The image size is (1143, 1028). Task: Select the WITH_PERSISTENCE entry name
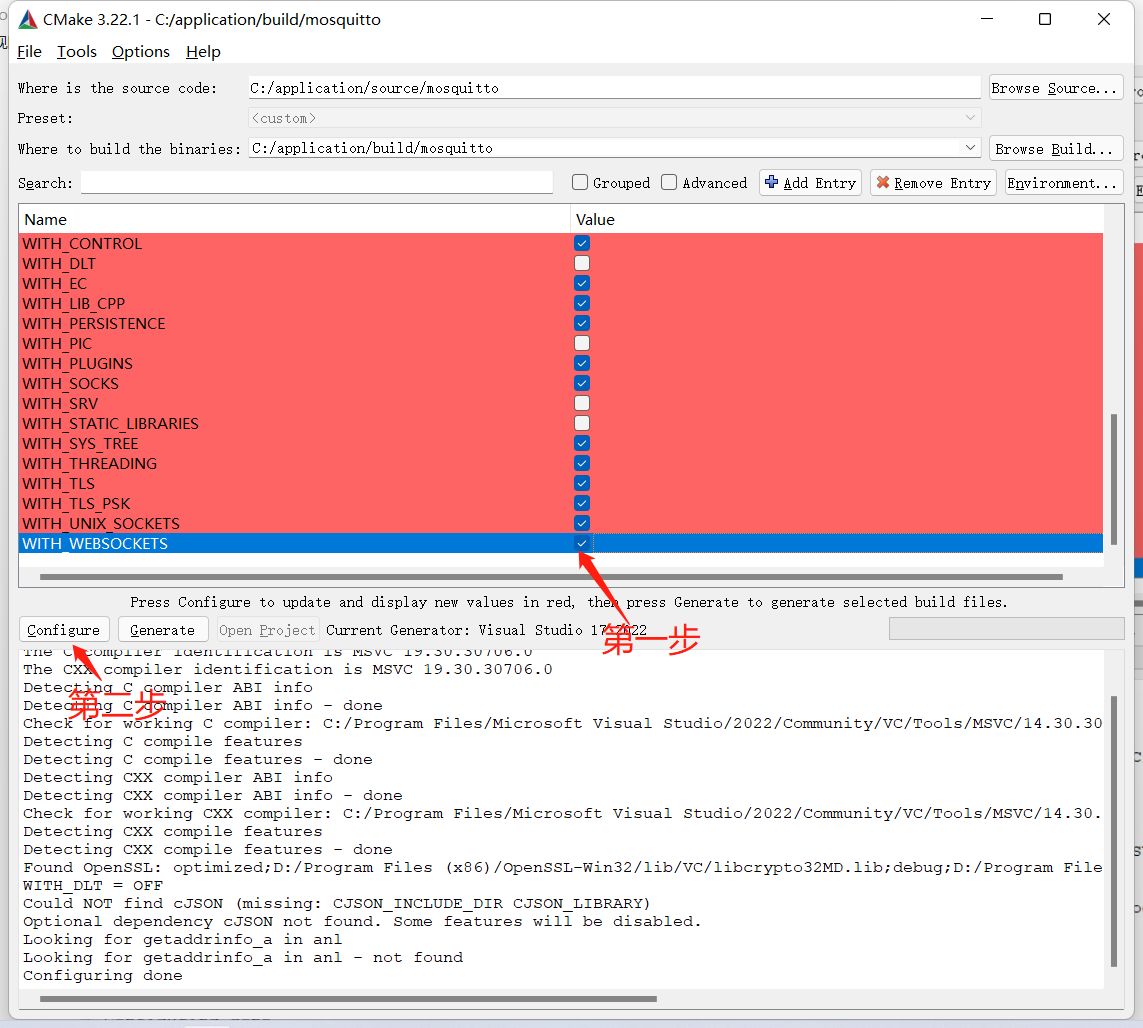click(94, 324)
